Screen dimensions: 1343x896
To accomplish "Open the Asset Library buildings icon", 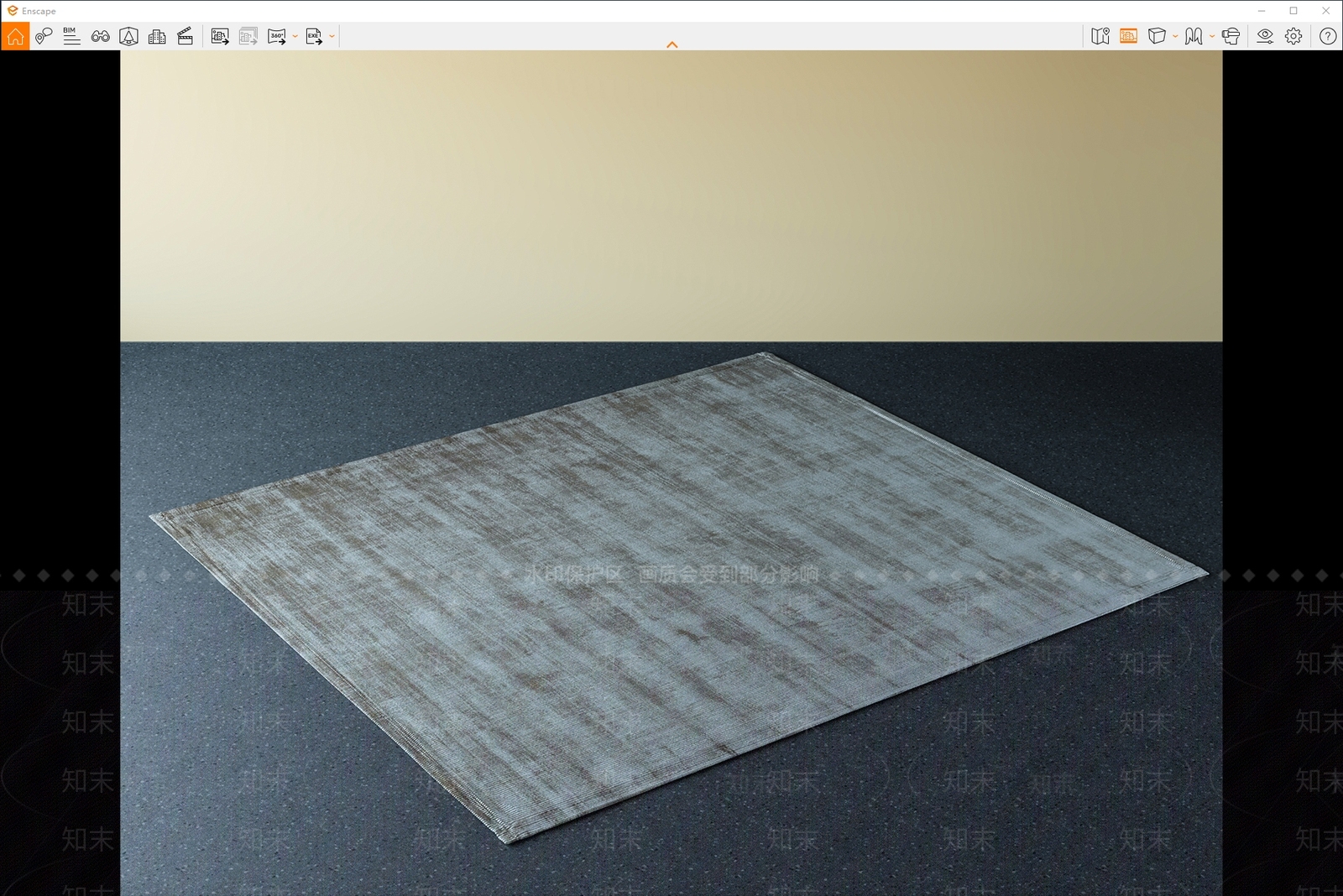I will 157,36.
